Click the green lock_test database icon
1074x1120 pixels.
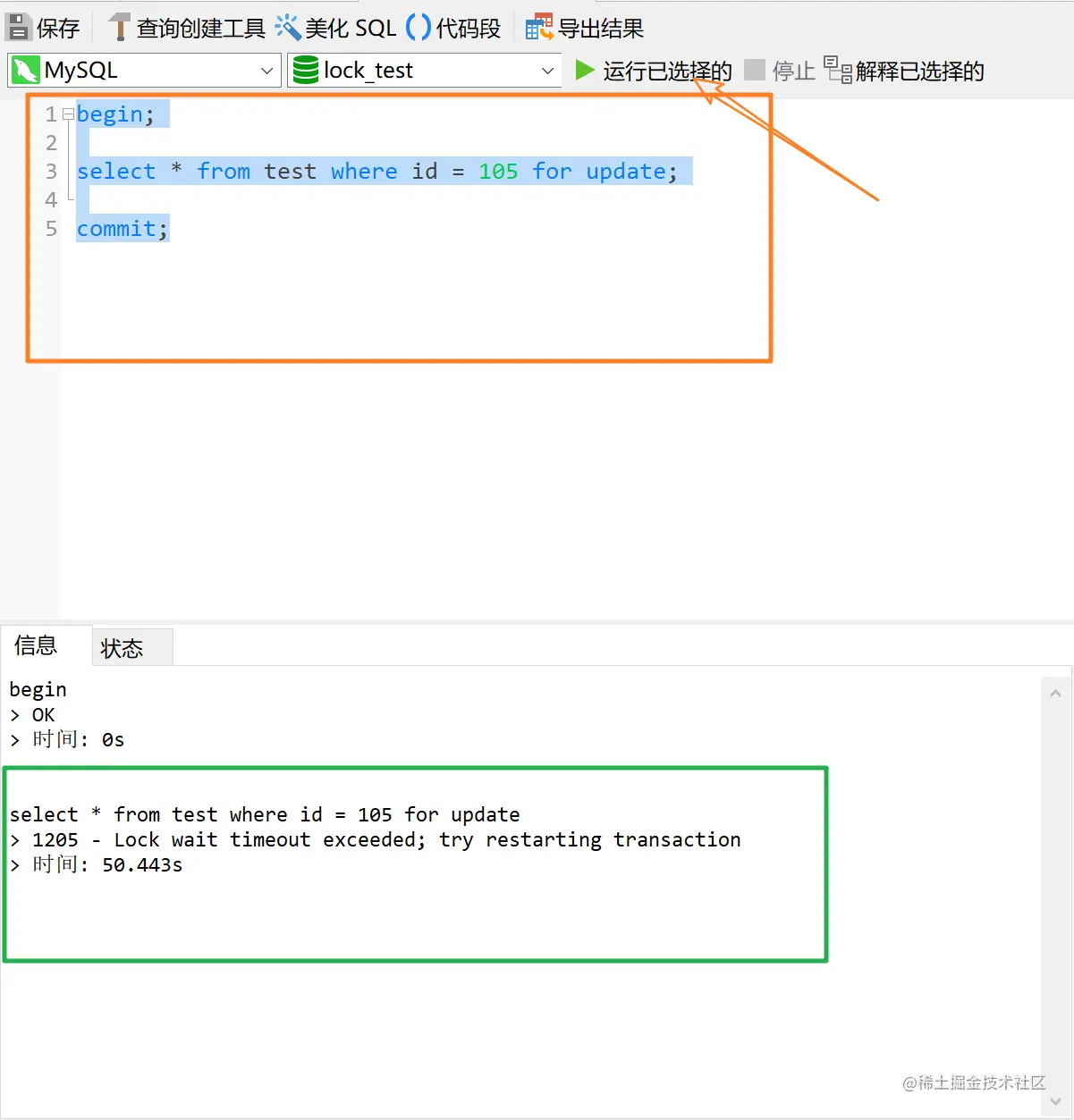tap(305, 71)
